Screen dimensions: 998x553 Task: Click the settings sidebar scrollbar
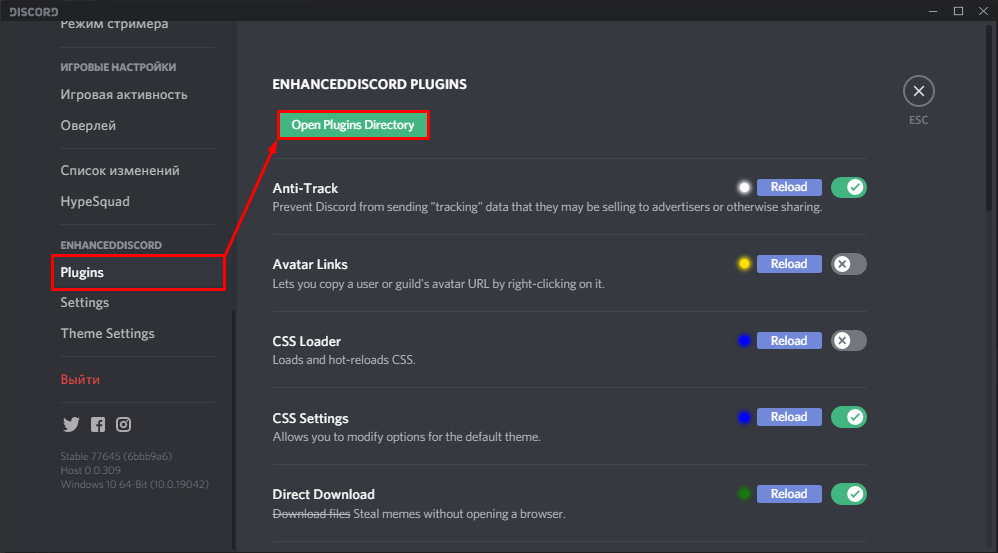coord(233,430)
